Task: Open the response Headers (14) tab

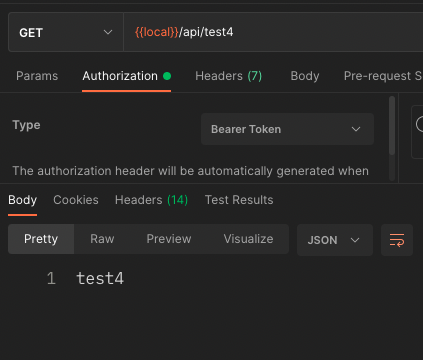Action: [x=151, y=200]
